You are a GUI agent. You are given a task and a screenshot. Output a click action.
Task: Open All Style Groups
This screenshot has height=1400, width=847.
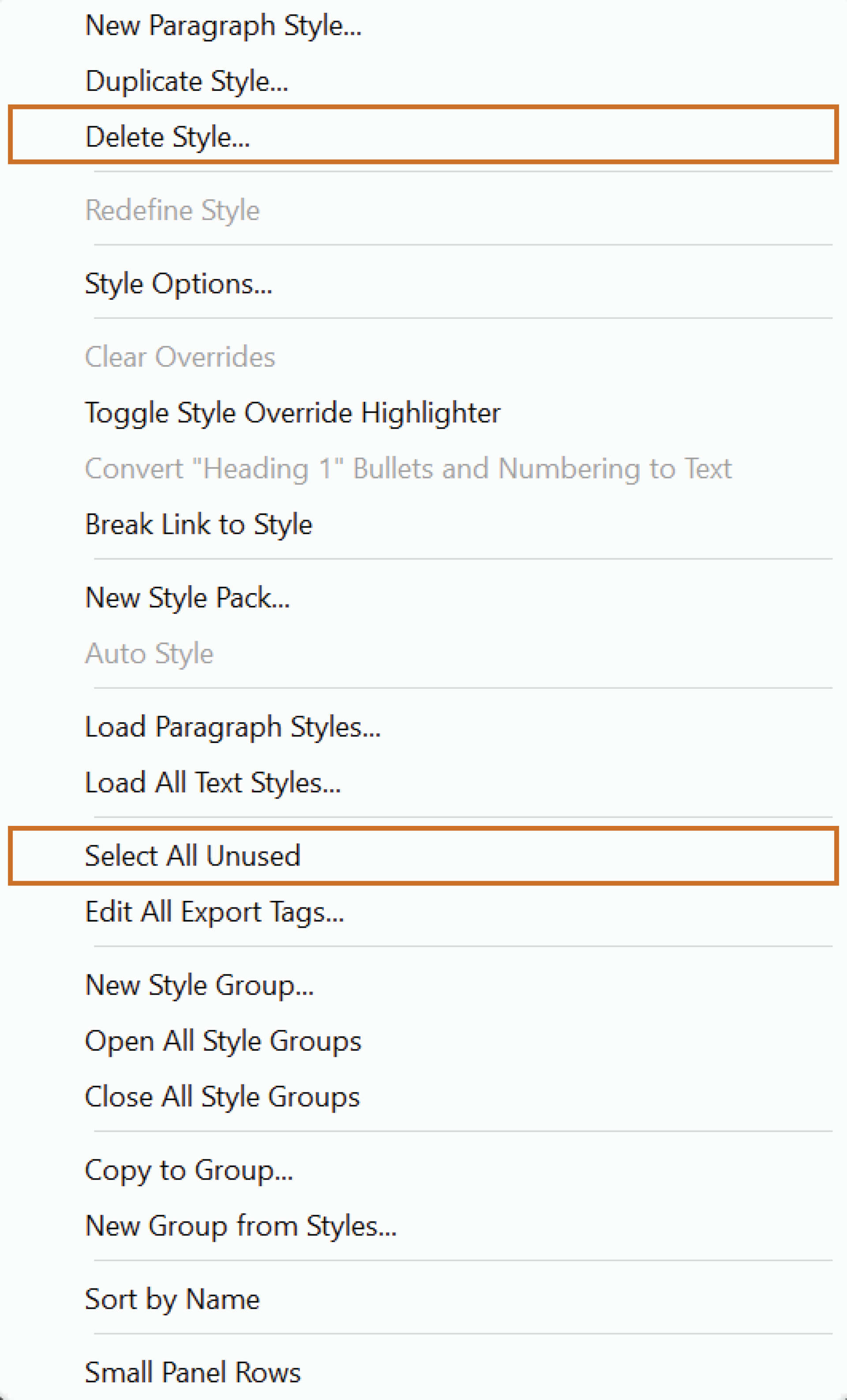222,1040
